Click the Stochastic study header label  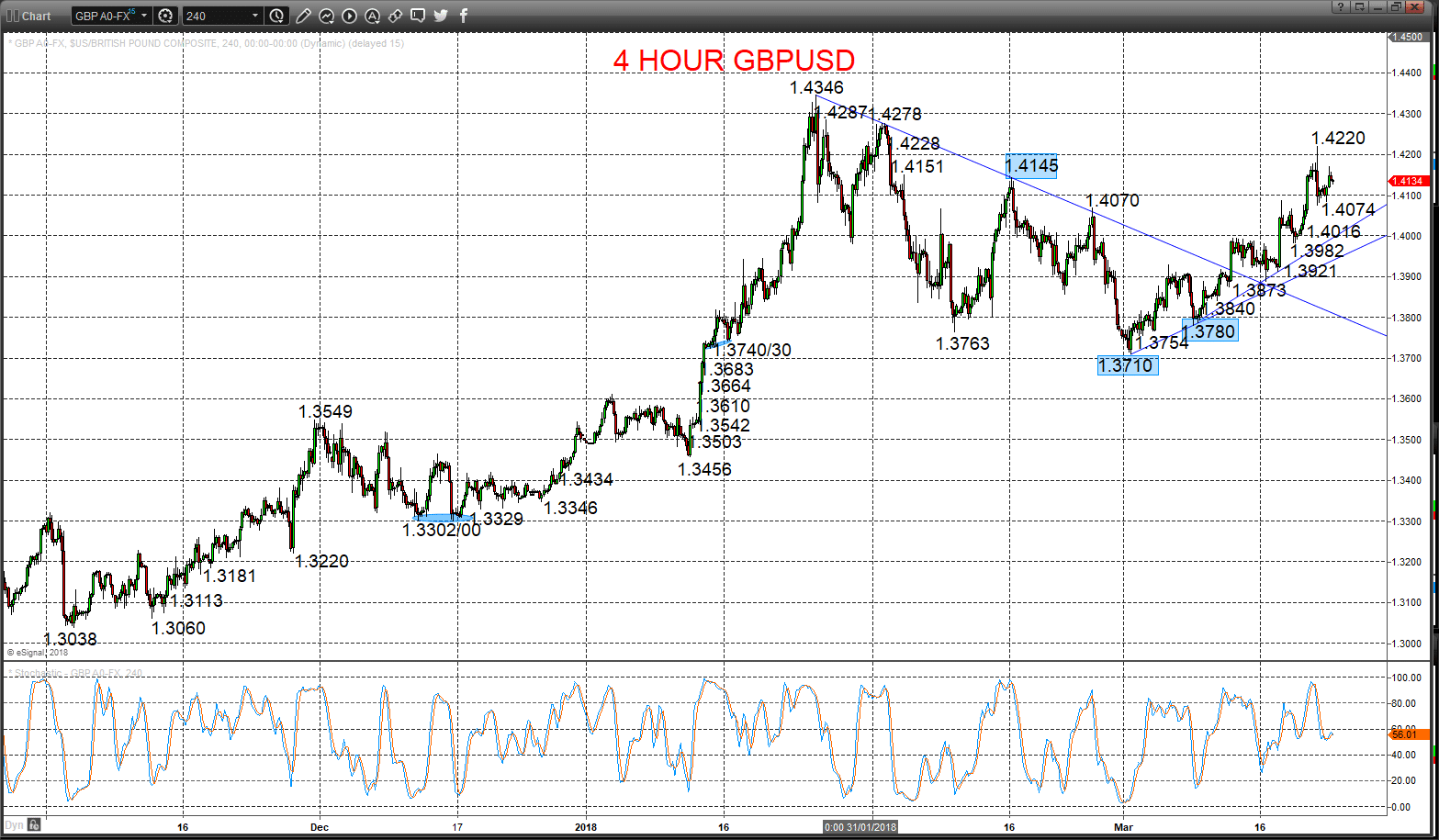point(75,673)
